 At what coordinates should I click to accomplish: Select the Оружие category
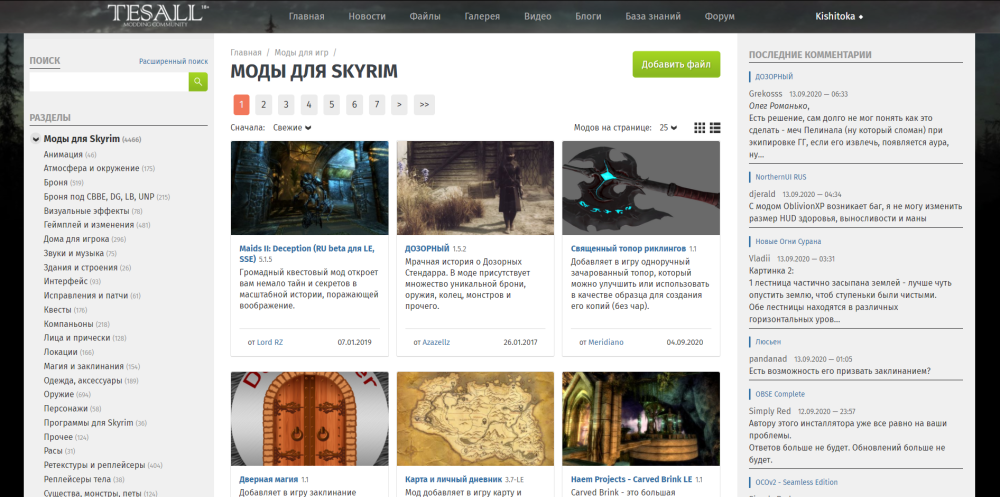pyautogui.click(x=59, y=394)
